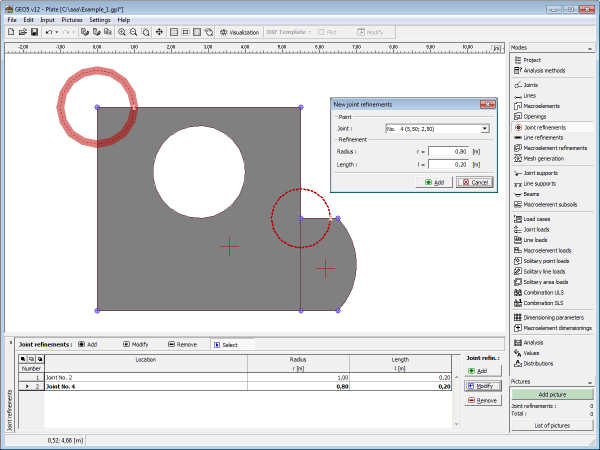Open the Input menu
Viewport: 600px width, 450px height.
[x=48, y=19]
